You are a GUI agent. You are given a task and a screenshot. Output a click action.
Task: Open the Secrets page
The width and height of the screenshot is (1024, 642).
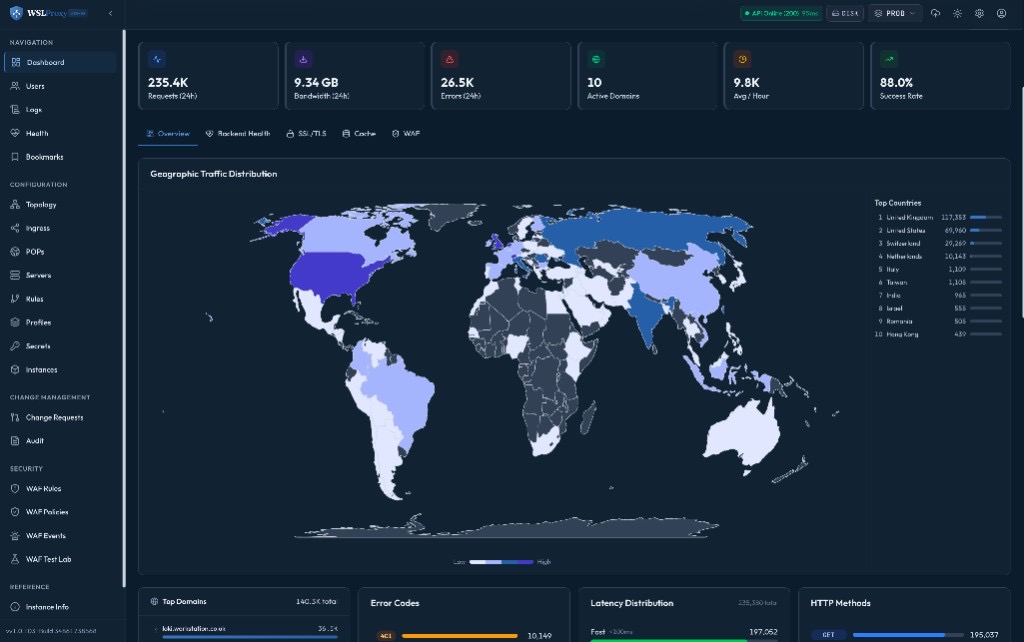click(60, 345)
